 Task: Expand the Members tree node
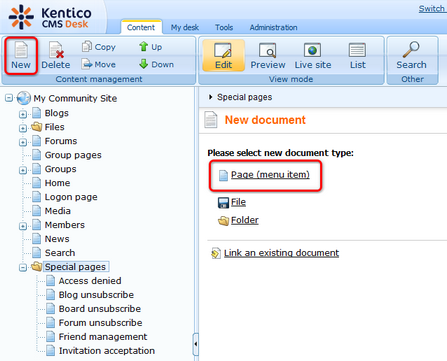[23, 226]
